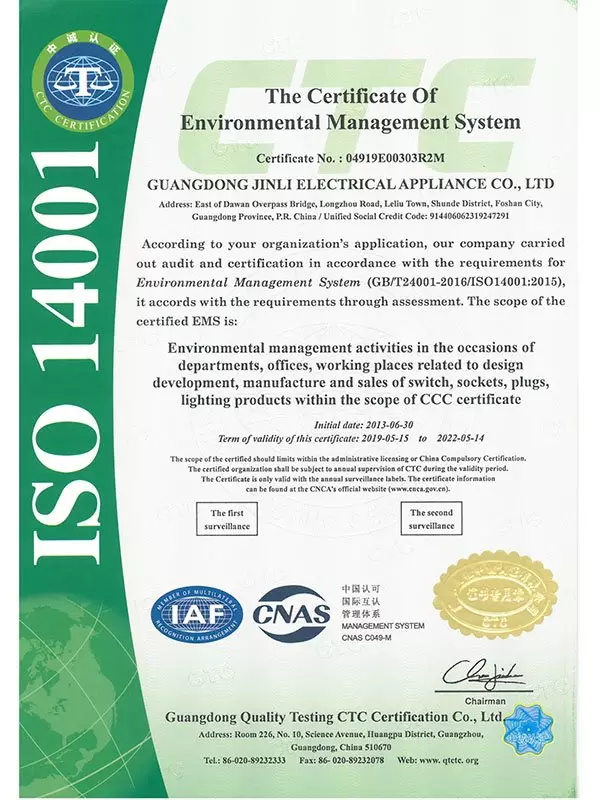Click validity start date 2019-05-15
Image resolution: width=600 pixels, height=800 pixels.
(x=385, y=438)
